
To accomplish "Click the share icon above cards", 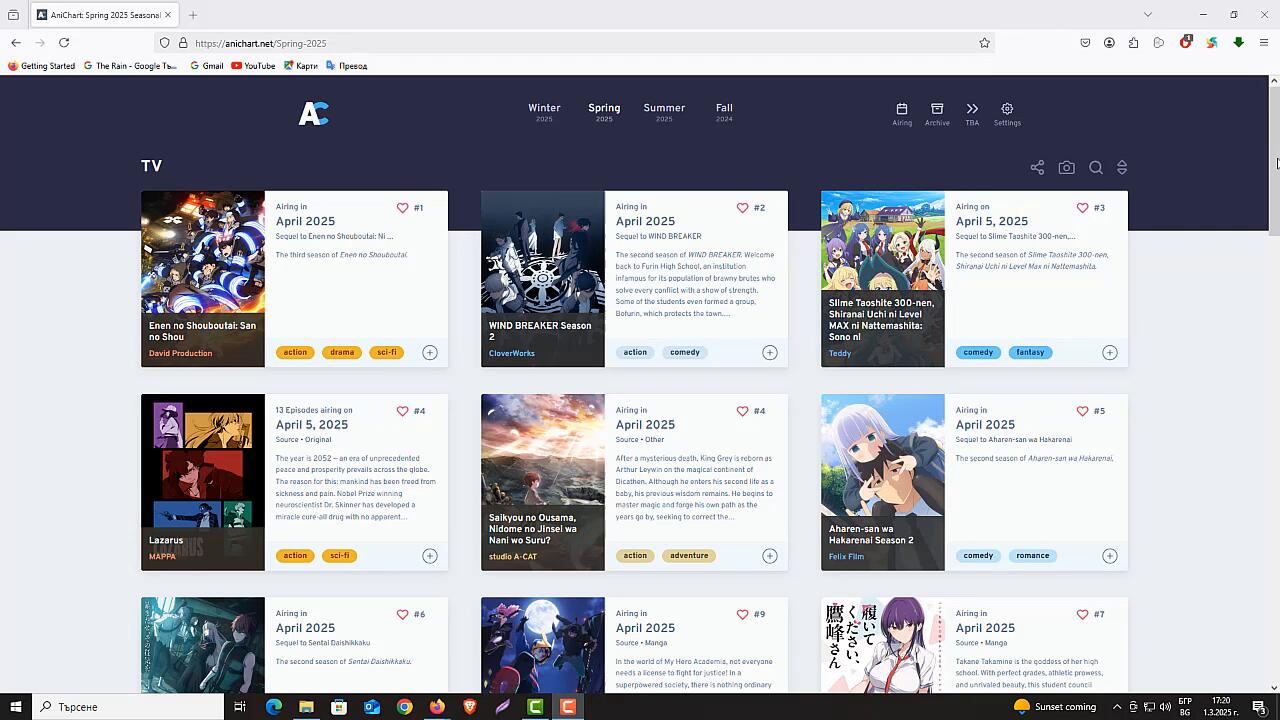I will pos(1037,168).
